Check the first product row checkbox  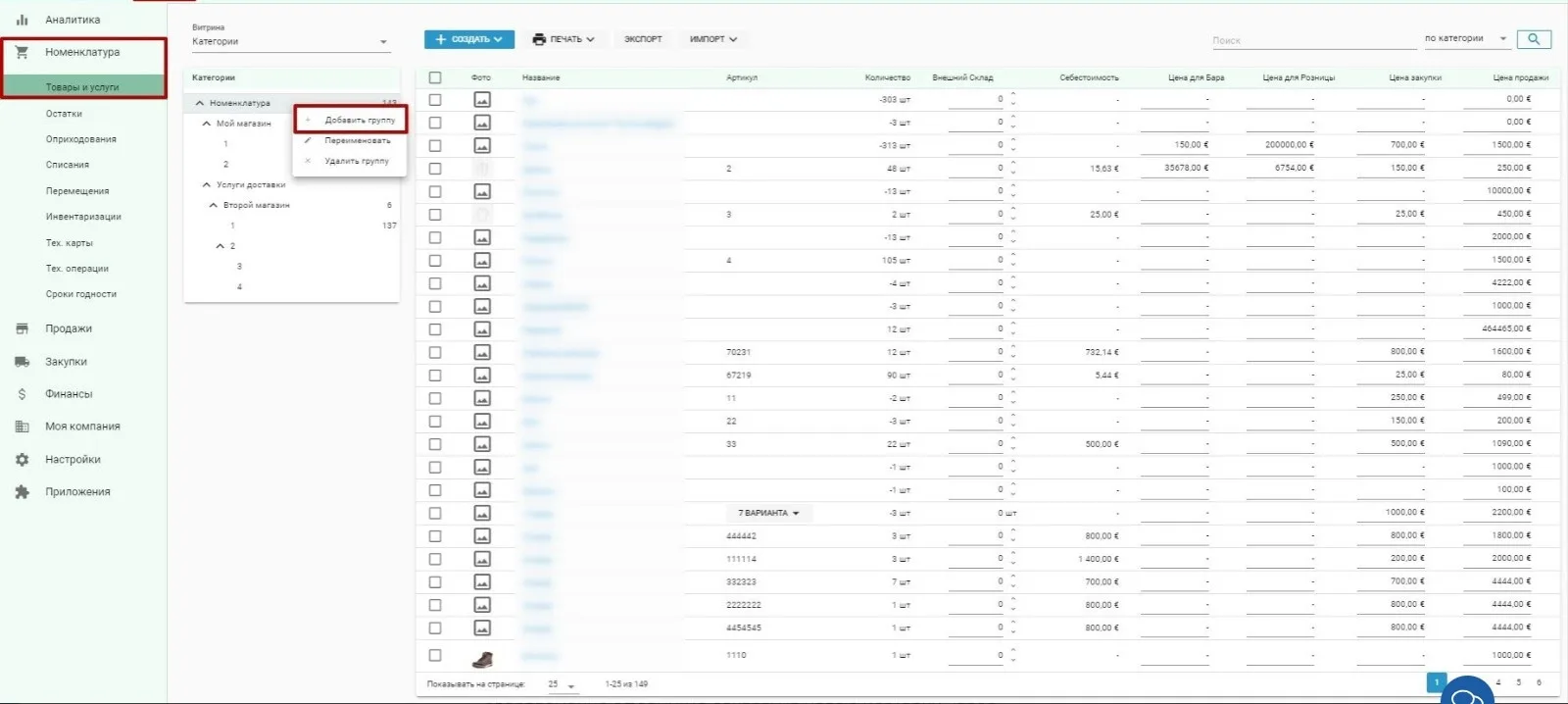coord(435,100)
